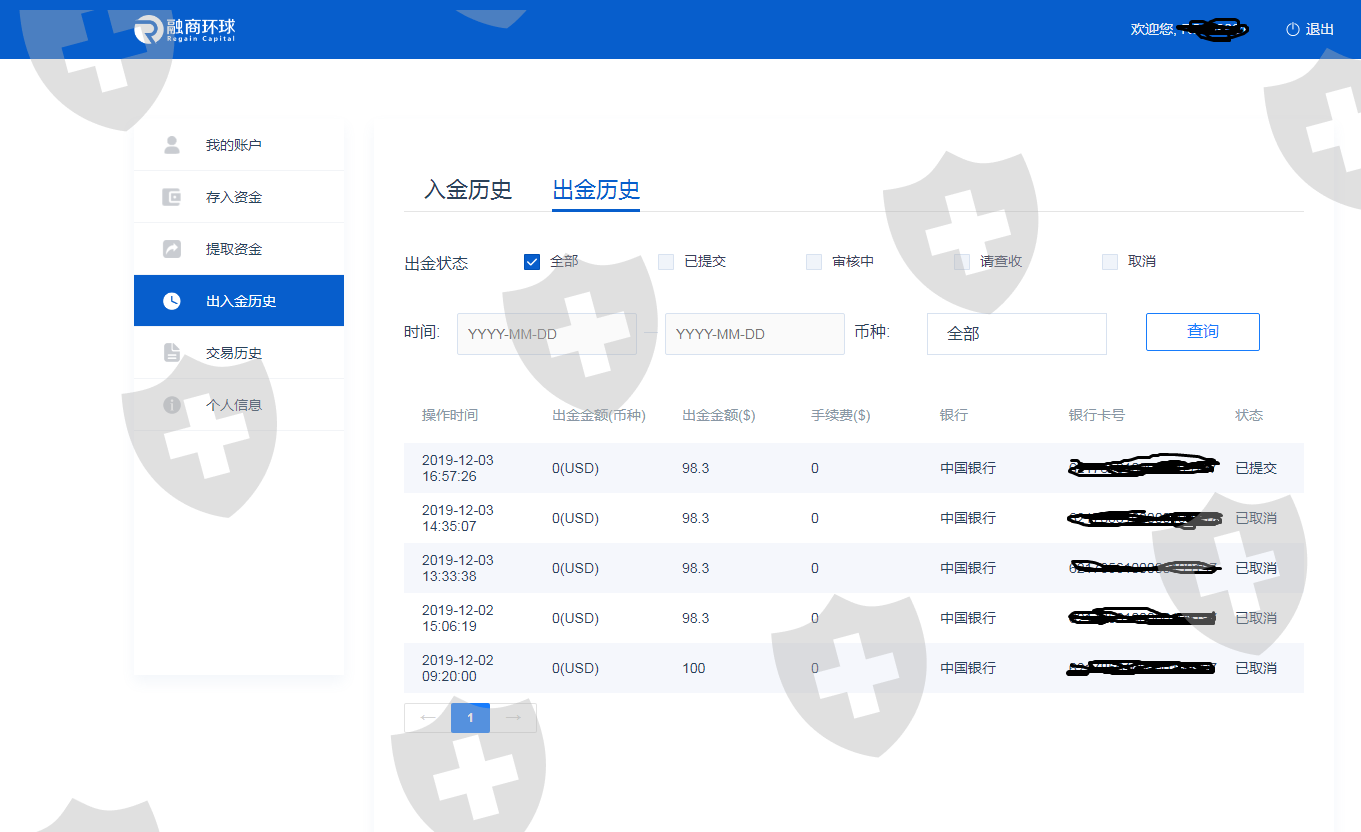Go to page 1 in pagination

[470, 718]
